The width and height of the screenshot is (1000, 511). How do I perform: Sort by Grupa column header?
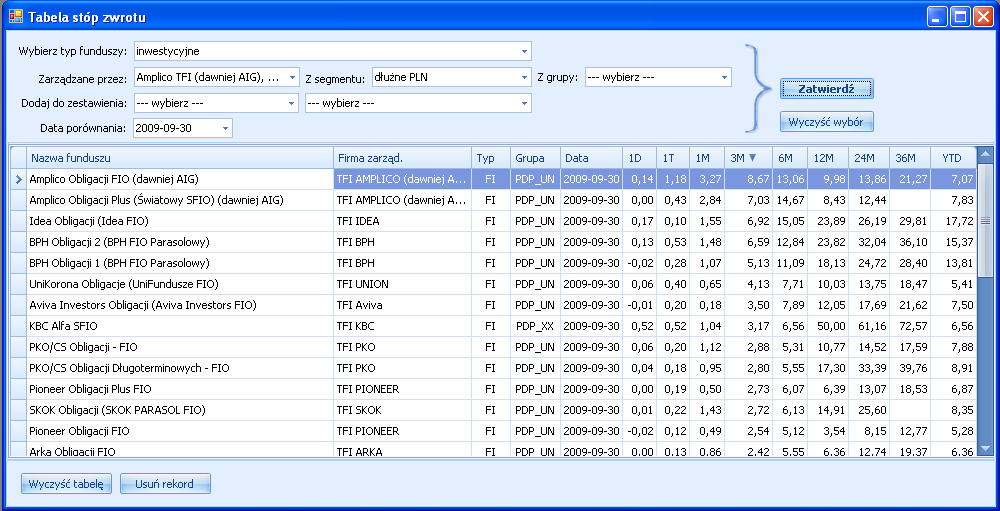point(536,158)
